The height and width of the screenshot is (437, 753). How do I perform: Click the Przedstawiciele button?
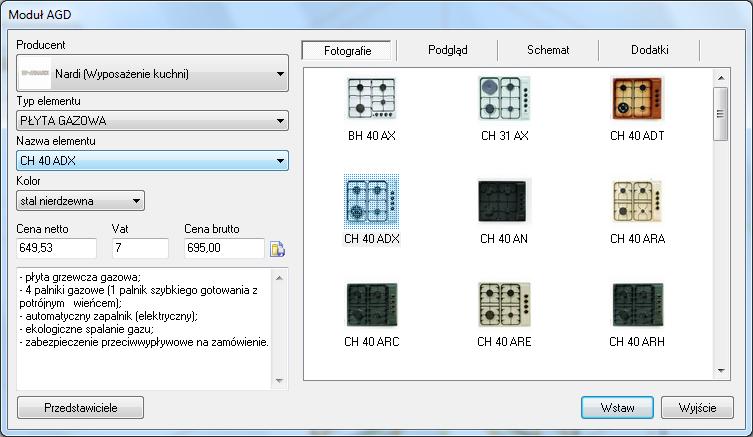click(80, 408)
